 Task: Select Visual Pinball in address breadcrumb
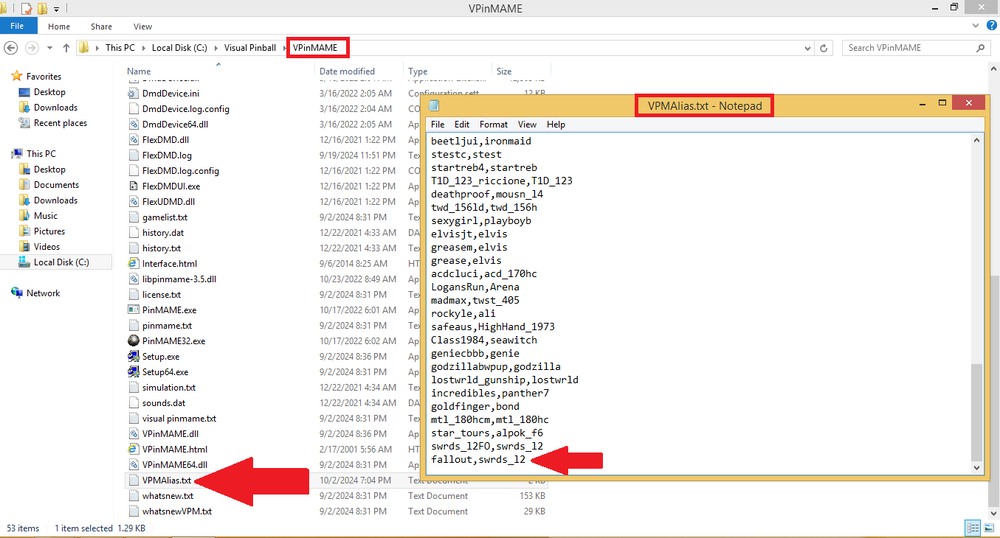pos(250,48)
